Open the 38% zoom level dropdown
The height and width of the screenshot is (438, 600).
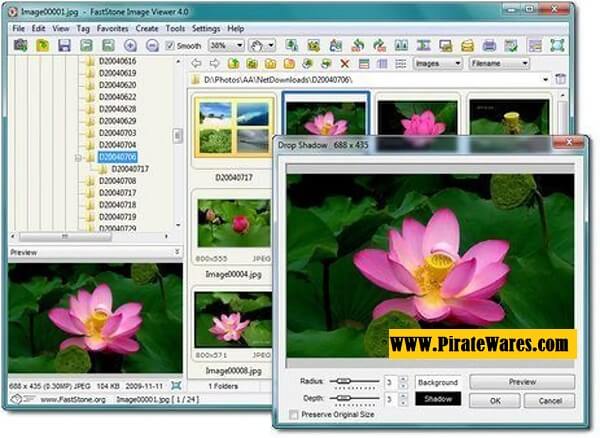pyautogui.click(x=225, y=46)
